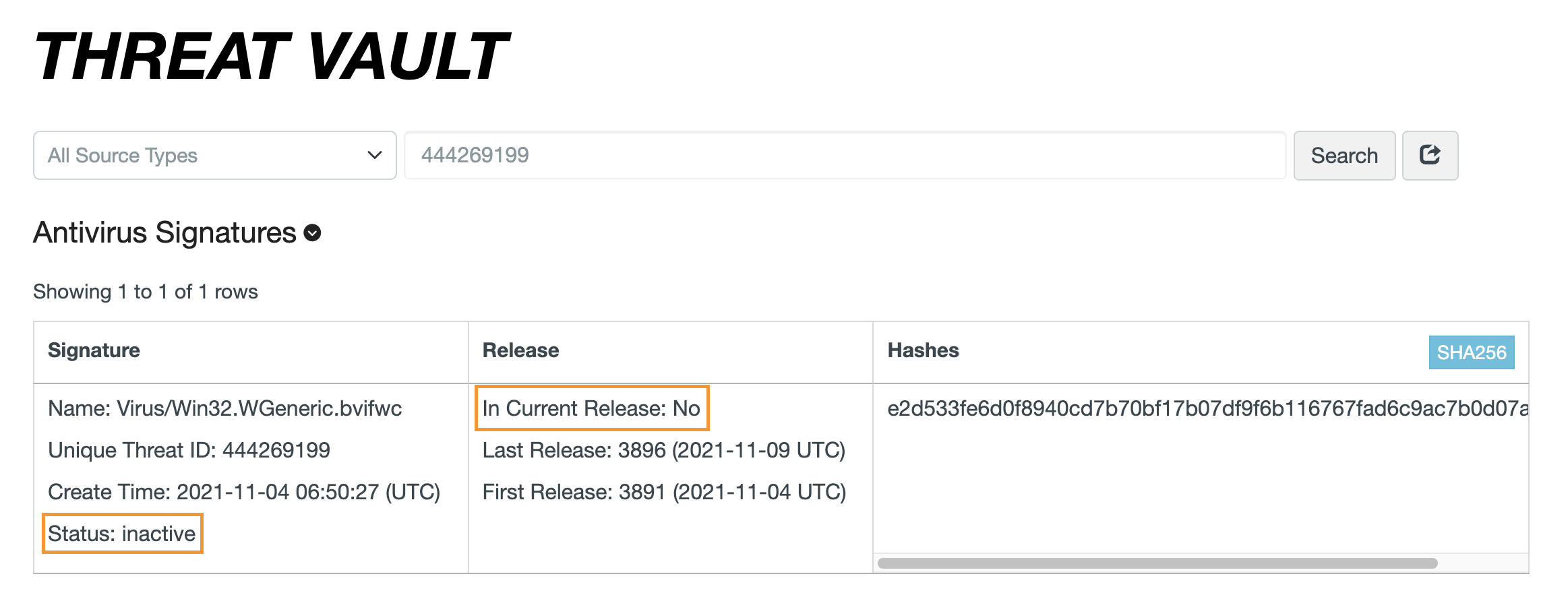Click the SHA256 badge in the Hashes column
1568x597 pixels.
click(x=1471, y=351)
